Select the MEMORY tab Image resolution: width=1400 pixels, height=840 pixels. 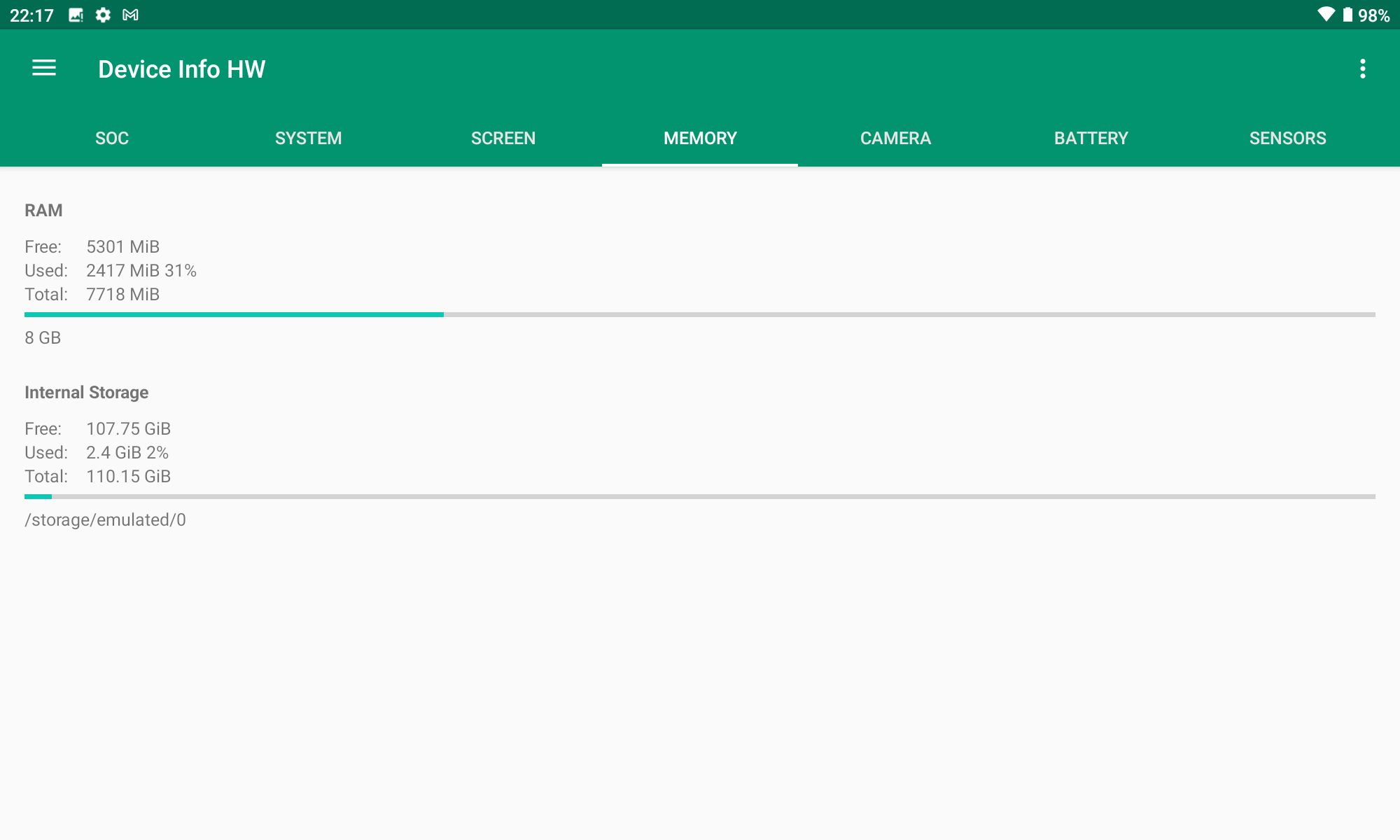[x=700, y=138]
